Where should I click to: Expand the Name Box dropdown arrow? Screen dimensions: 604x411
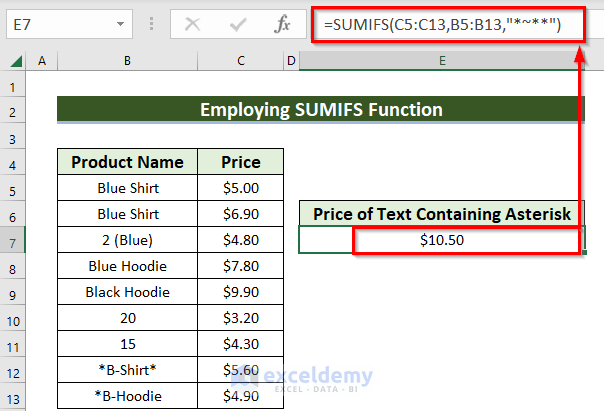[120, 22]
